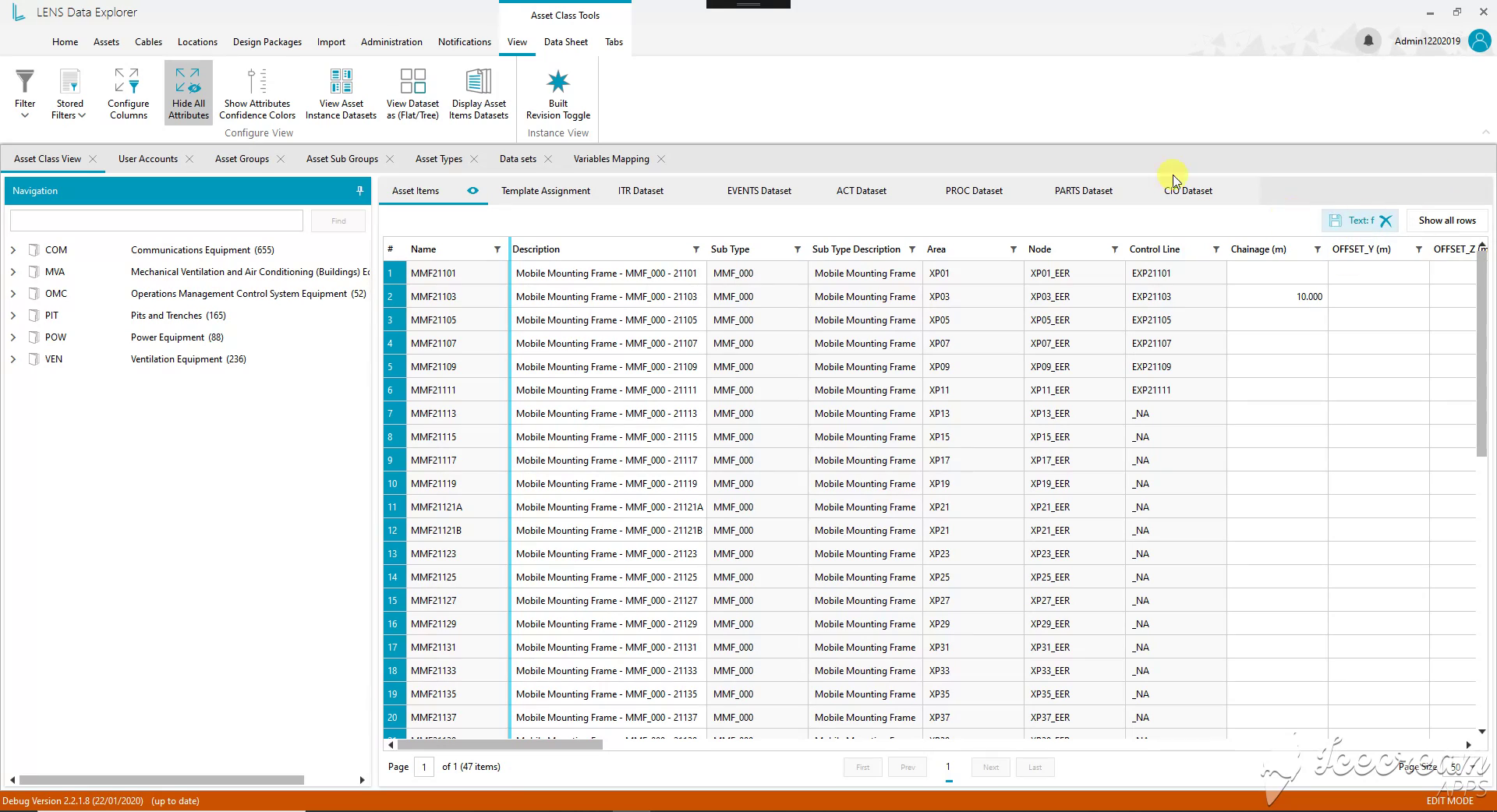Open the OFFSET_Y (m) column filter

click(x=1418, y=249)
